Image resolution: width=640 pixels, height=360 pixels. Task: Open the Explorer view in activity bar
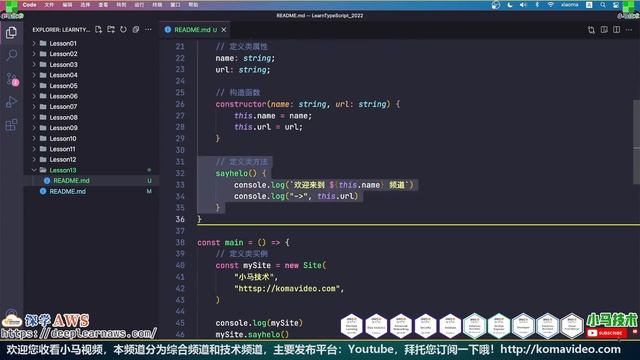(11, 33)
